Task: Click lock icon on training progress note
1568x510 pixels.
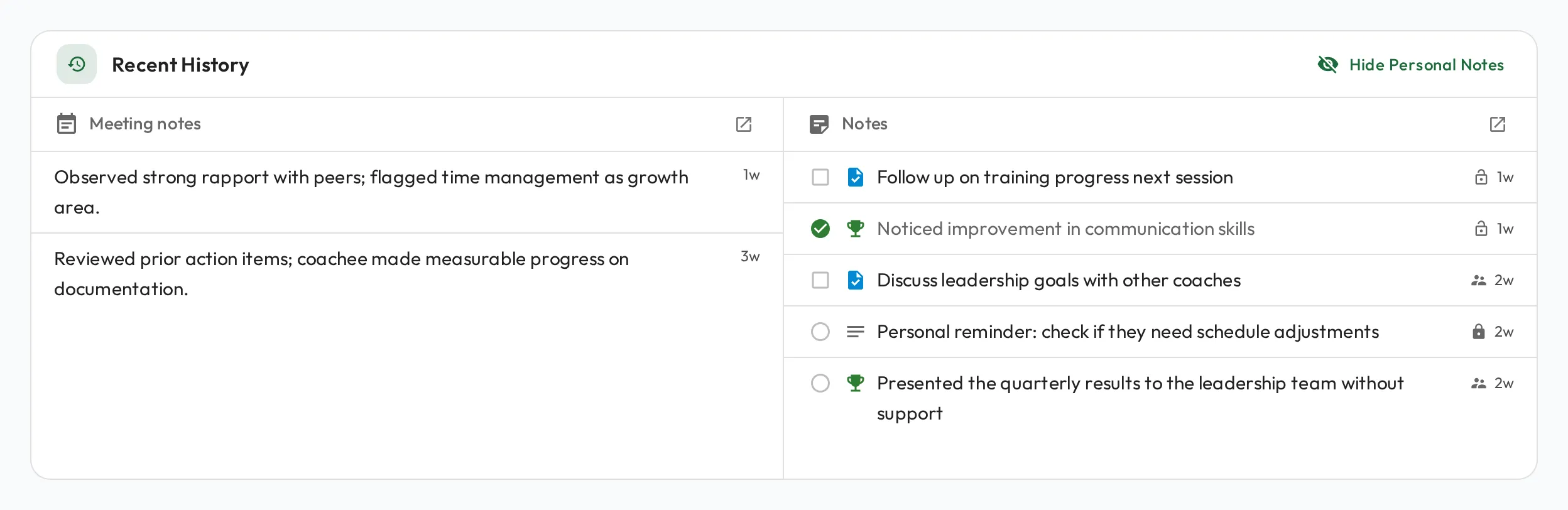Action: [x=1481, y=177]
